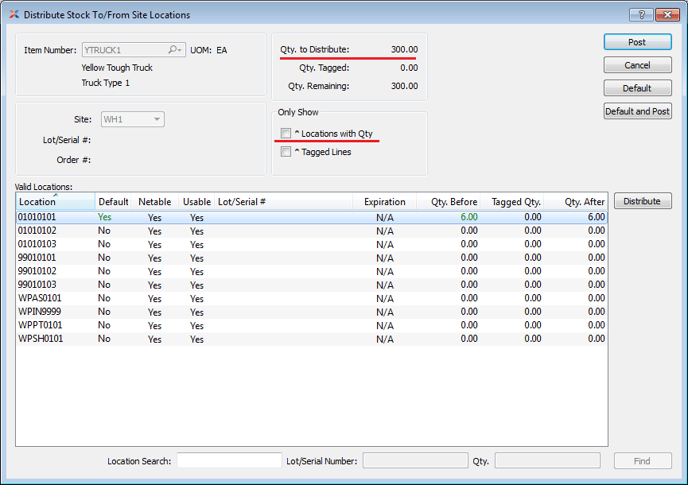Select location row 01010101
Viewport: 688px width, 485px height.
coord(51,217)
